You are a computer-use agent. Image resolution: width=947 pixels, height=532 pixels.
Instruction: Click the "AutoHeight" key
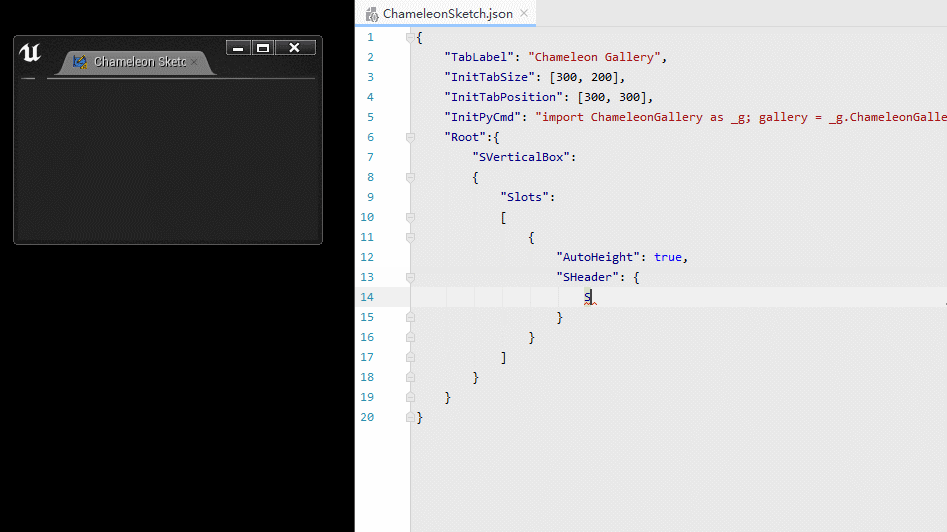pyautogui.click(x=598, y=257)
